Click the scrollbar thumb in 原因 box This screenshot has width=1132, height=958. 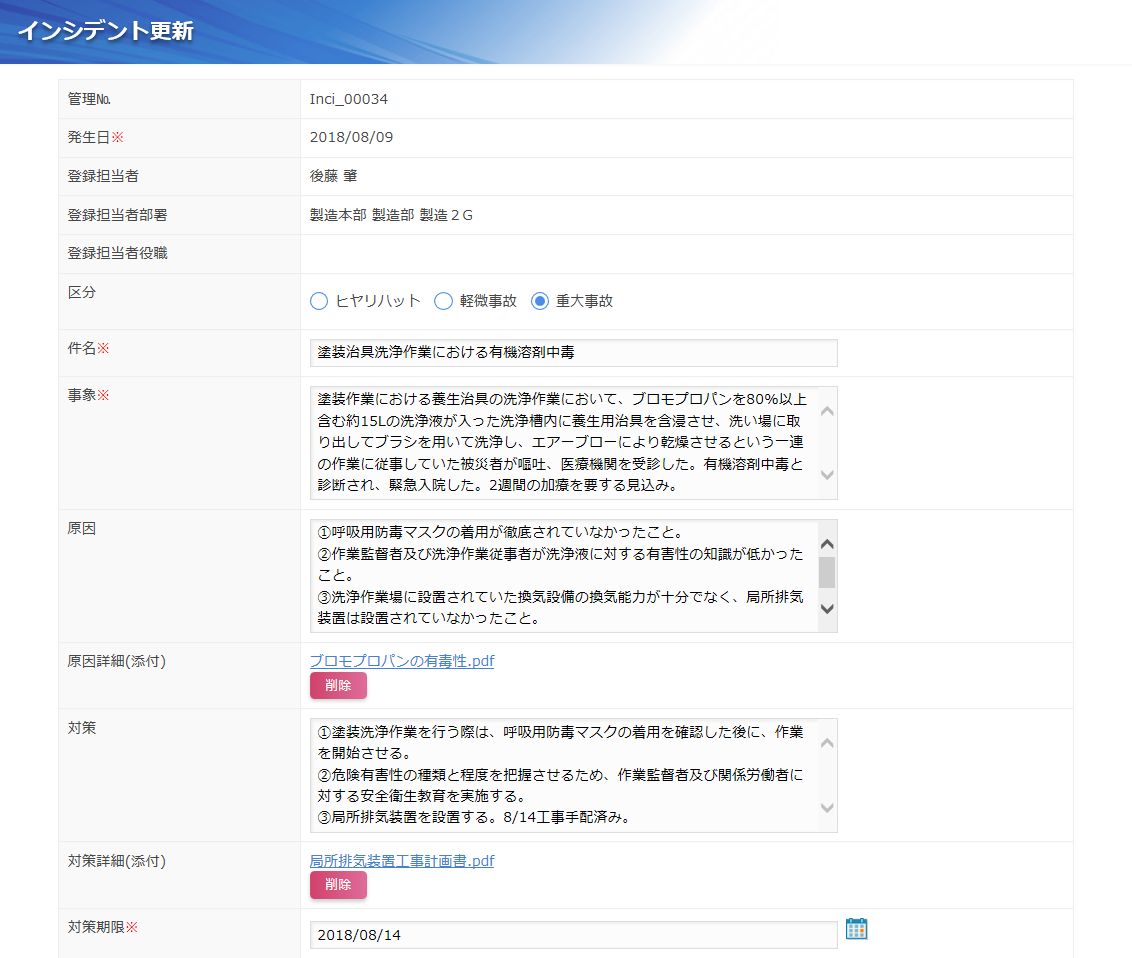click(x=827, y=572)
